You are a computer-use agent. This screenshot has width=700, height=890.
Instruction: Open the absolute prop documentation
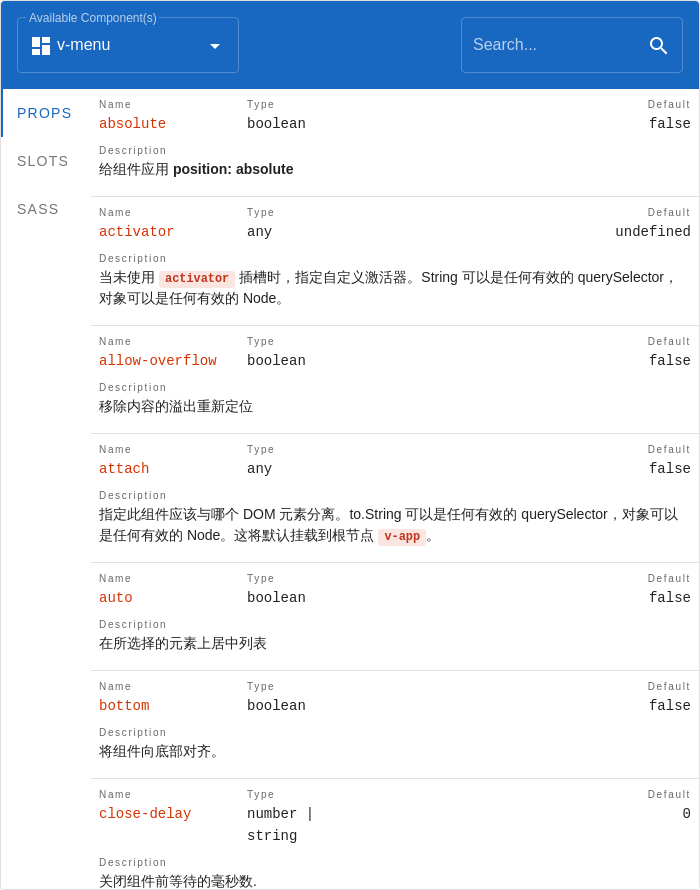[x=132, y=123]
